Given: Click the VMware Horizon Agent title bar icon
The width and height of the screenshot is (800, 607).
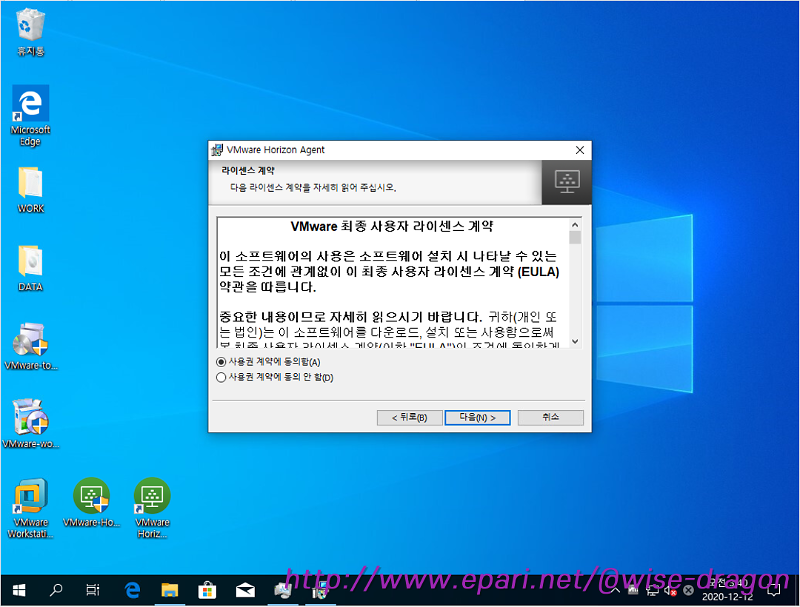Looking at the screenshot, I should [217, 150].
